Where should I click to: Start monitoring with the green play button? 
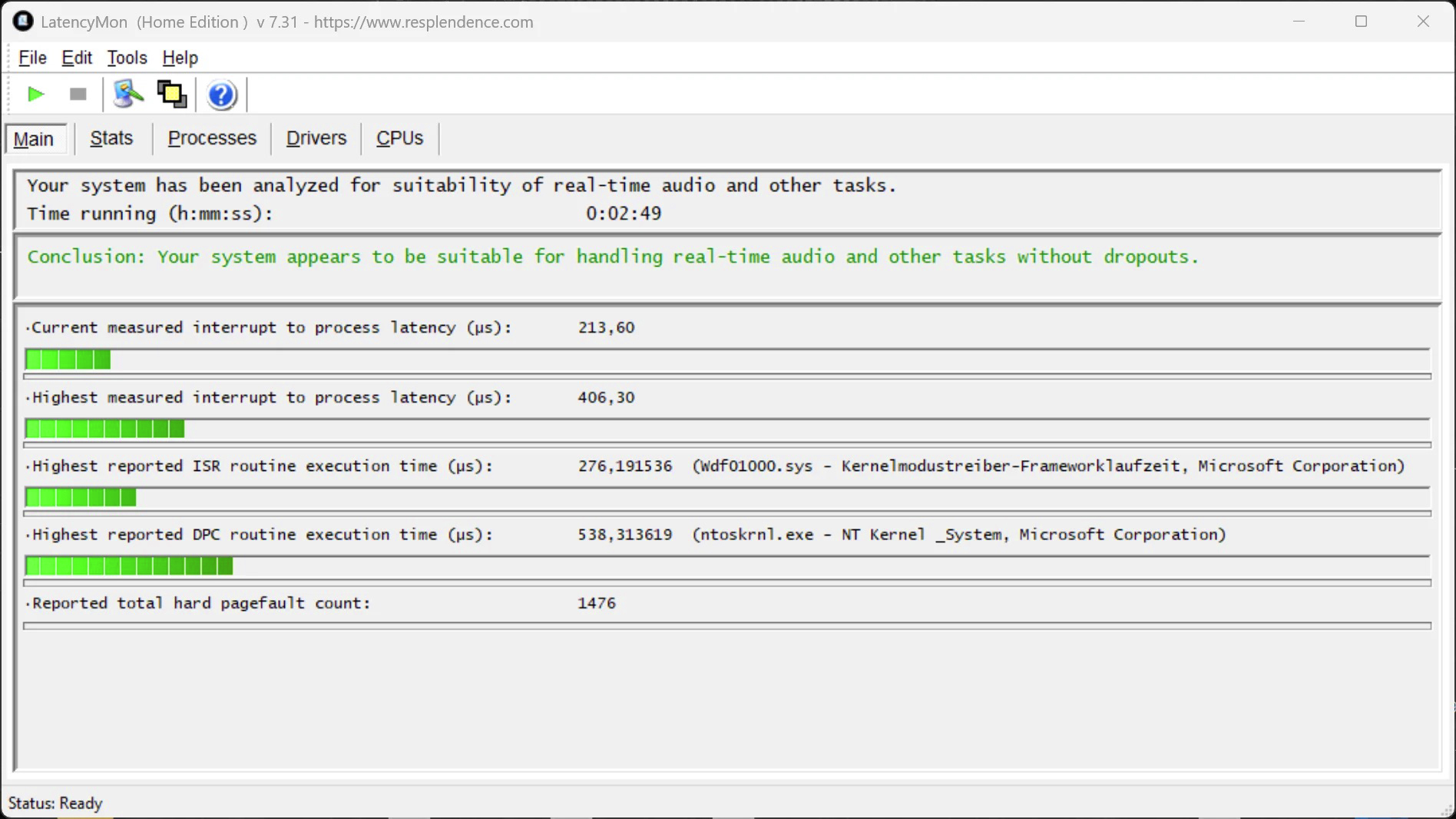click(35, 94)
